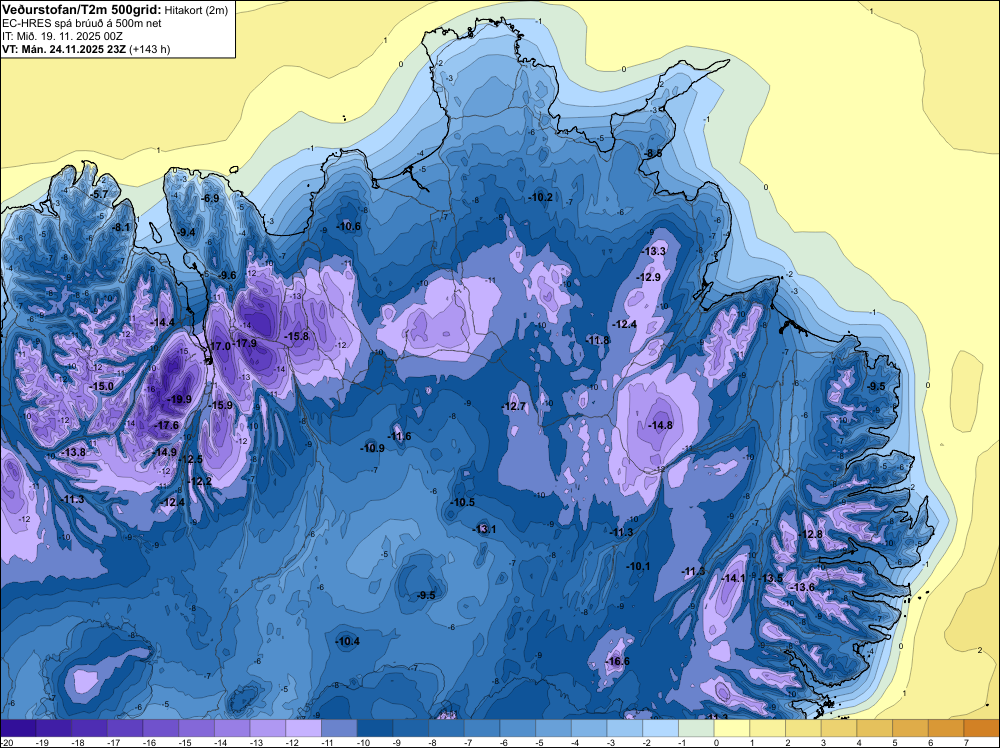Viewport: 1000px width, 748px height.
Task: Select the -13.5 temperature label
Action: click(x=770, y=578)
